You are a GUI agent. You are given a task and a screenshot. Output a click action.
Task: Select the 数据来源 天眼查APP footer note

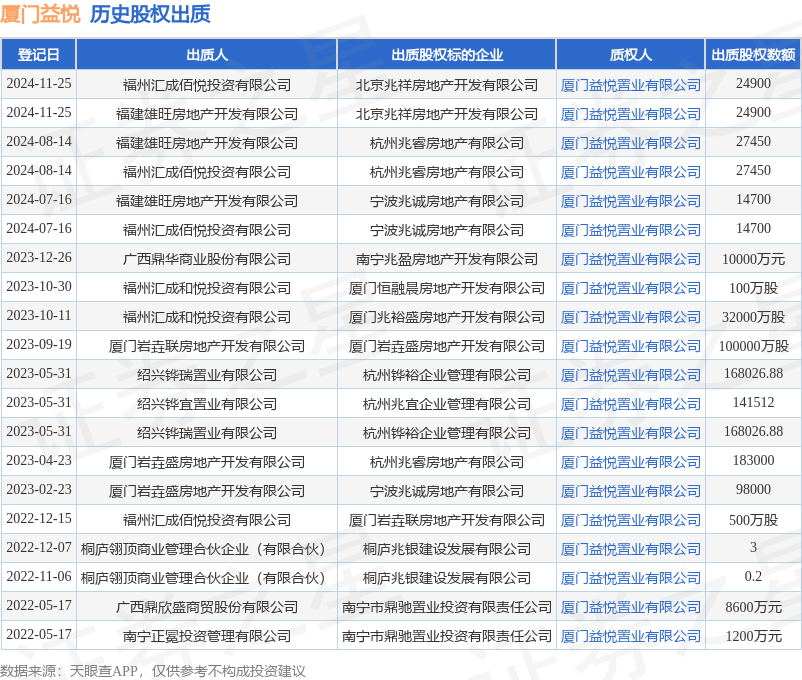tap(152, 671)
